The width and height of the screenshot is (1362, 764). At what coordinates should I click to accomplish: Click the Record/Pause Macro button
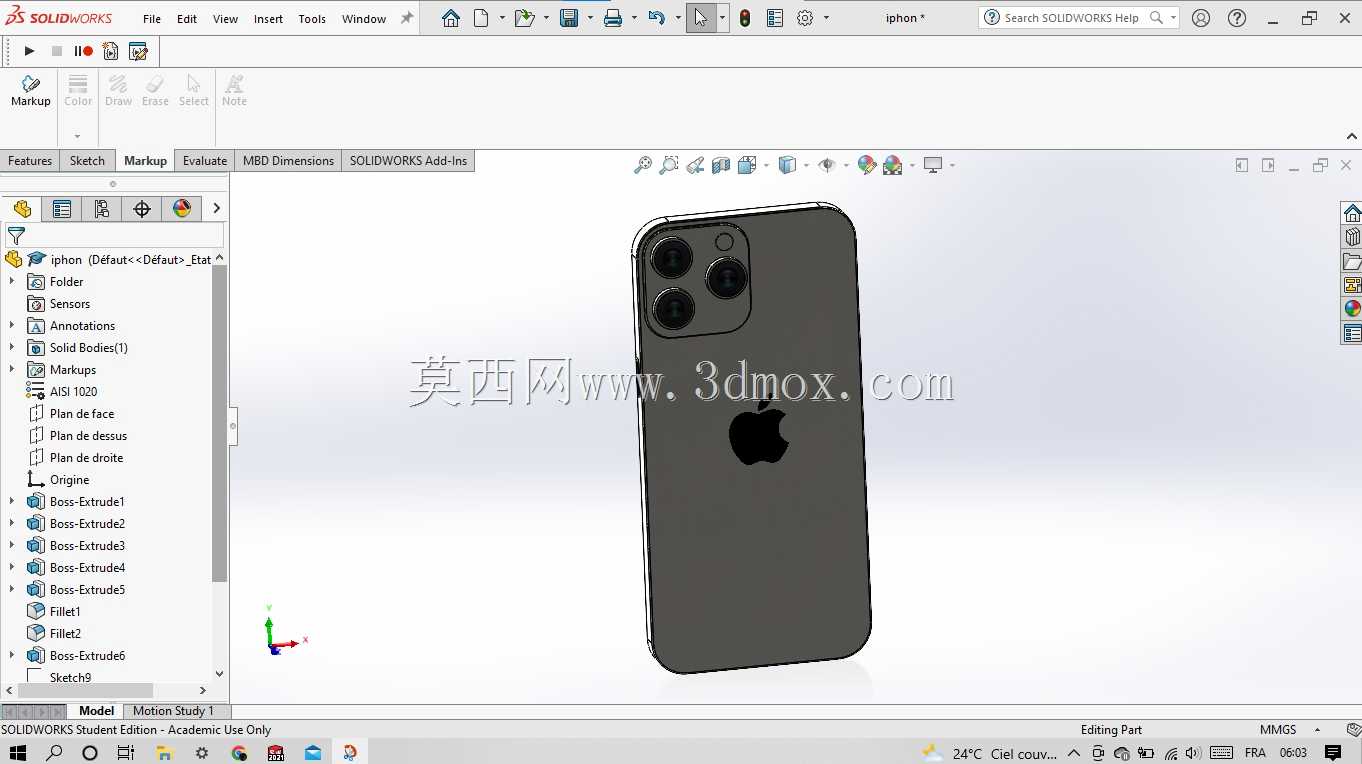pos(84,51)
